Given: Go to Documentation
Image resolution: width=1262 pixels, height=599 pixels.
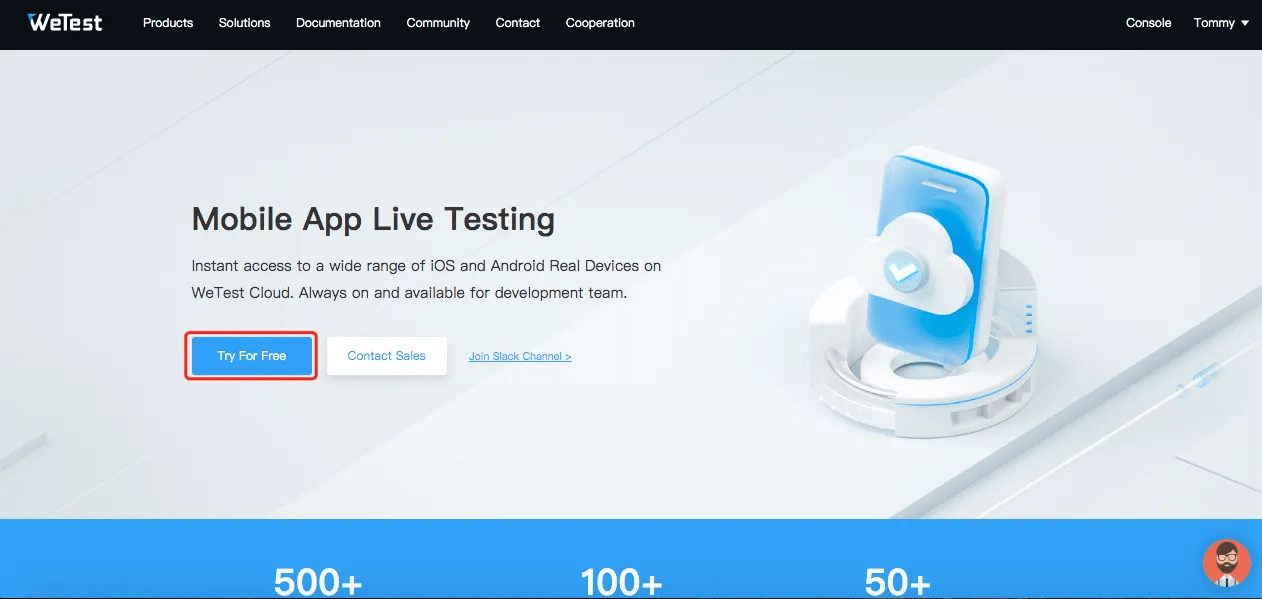Looking at the screenshot, I should 338,23.
